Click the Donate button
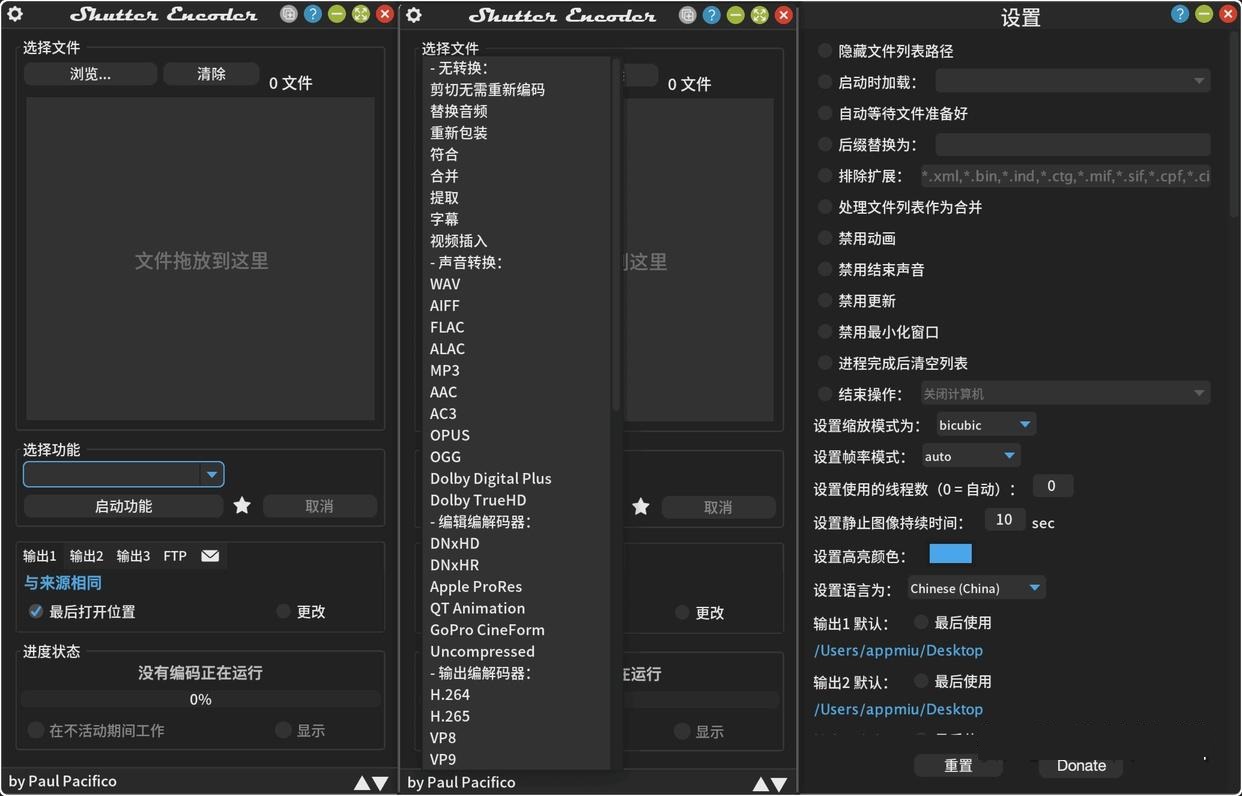The width and height of the screenshot is (1242, 796). click(x=1080, y=766)
